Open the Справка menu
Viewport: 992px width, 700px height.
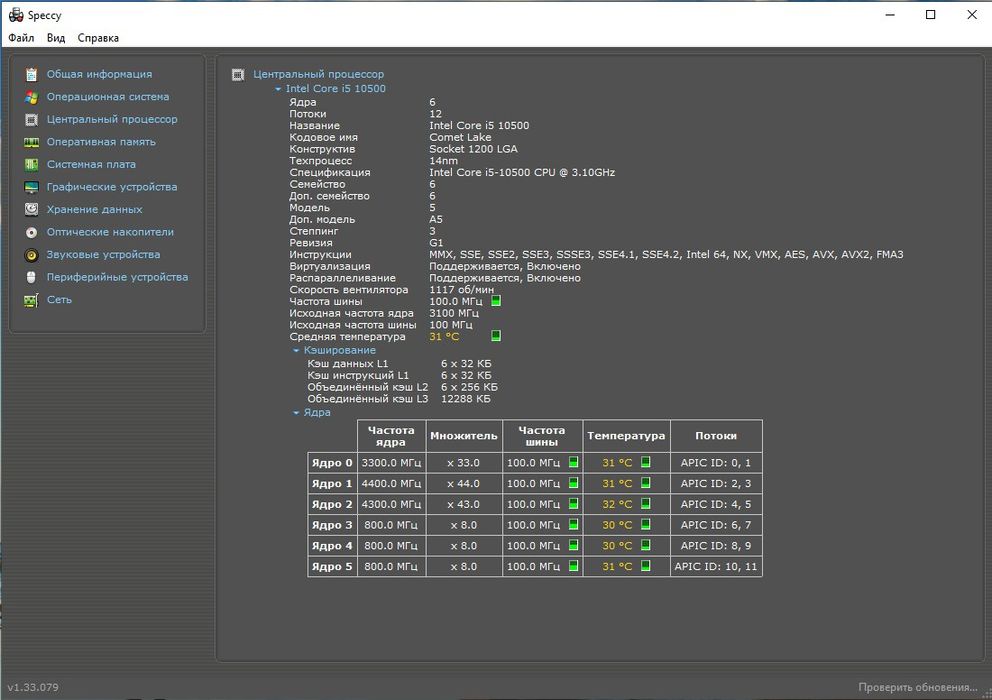pyautogui.click(x=98, y=38)
